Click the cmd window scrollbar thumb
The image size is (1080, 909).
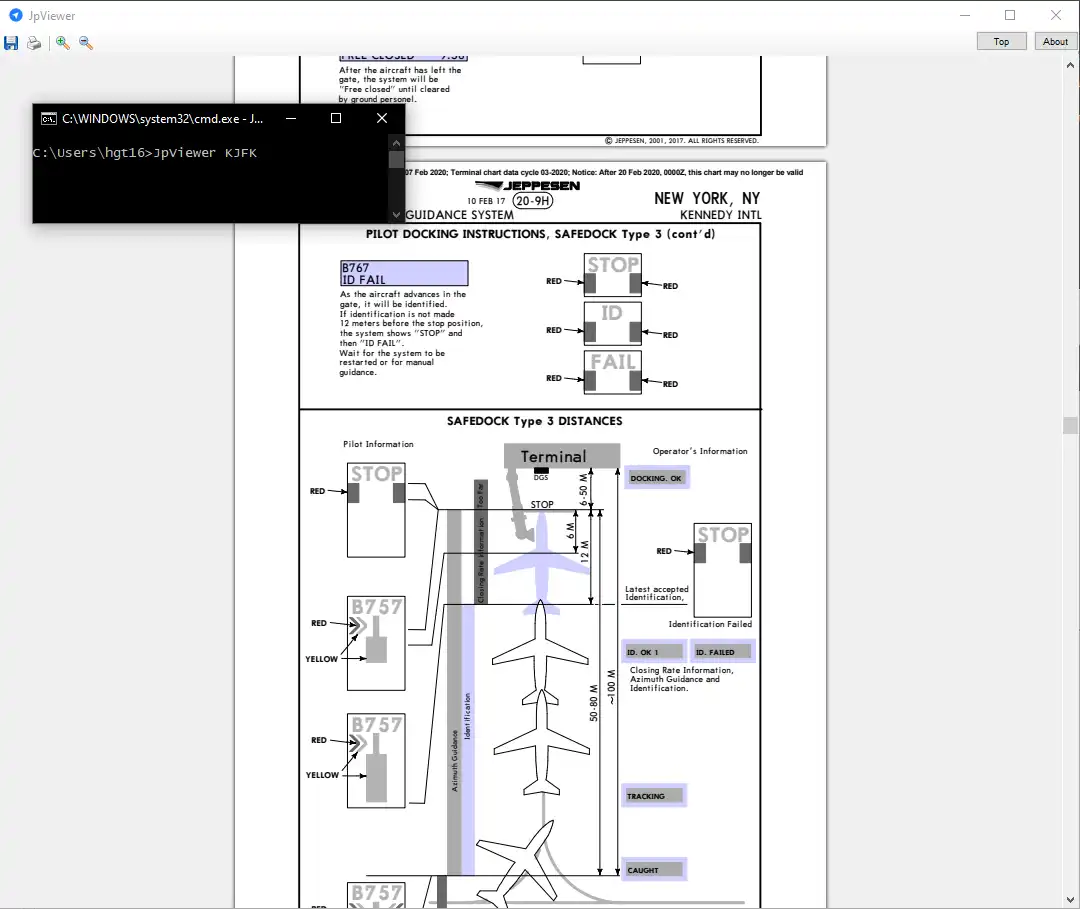tap(396, 160)
